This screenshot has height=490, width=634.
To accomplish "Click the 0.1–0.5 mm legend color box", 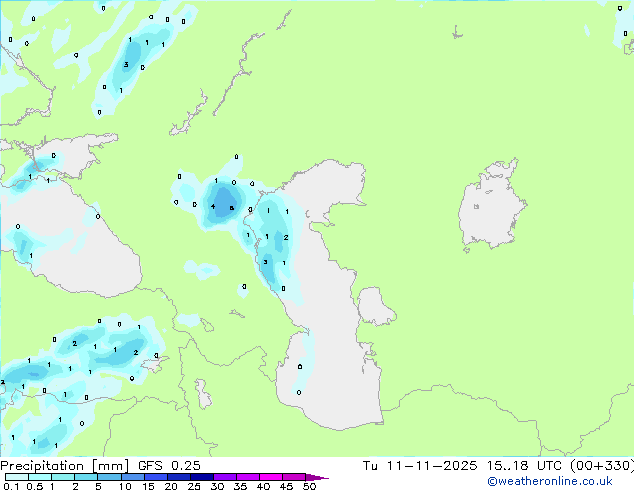I will pos(17,477).
